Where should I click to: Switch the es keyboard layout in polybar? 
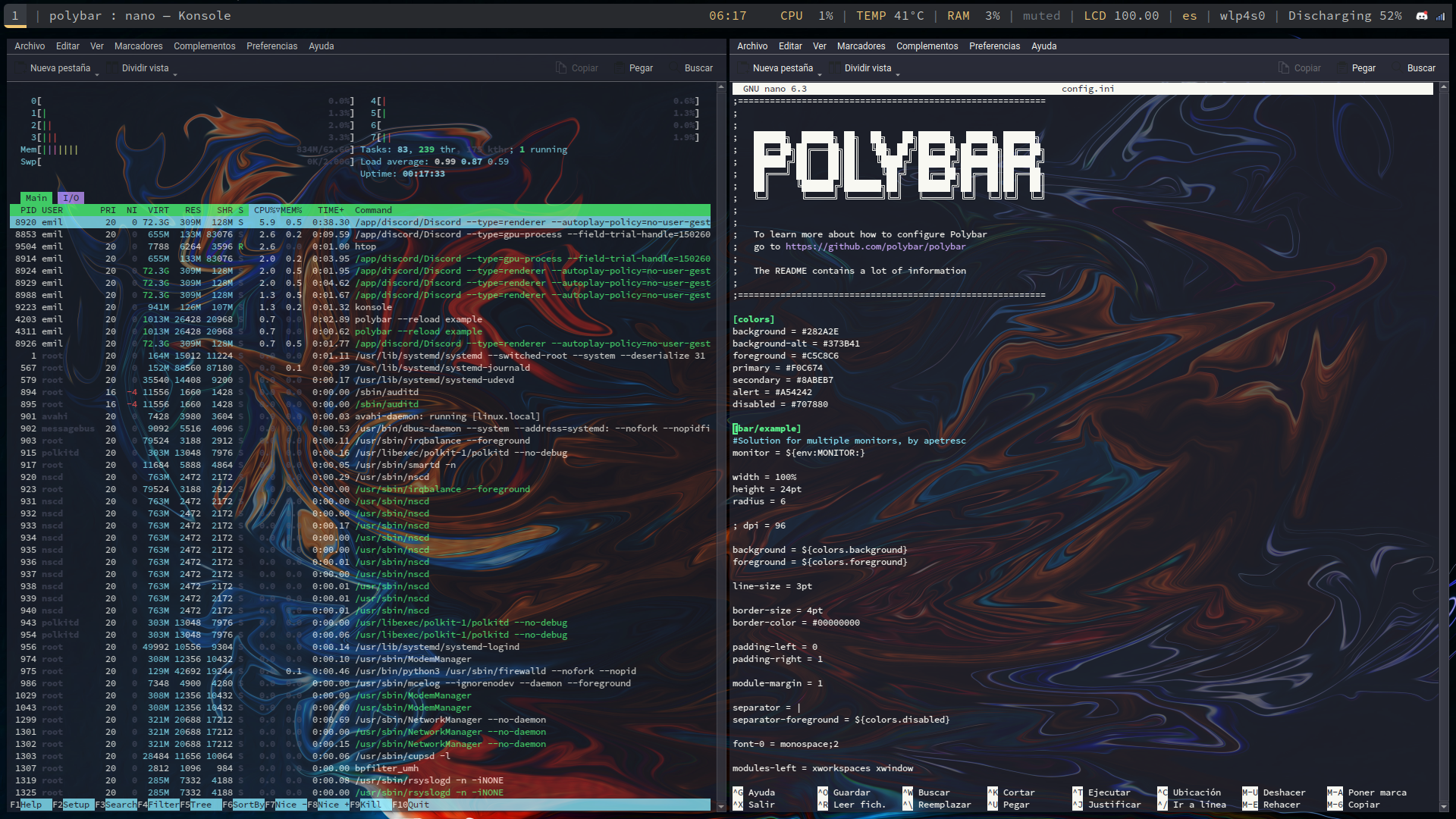pos(1189,15)
